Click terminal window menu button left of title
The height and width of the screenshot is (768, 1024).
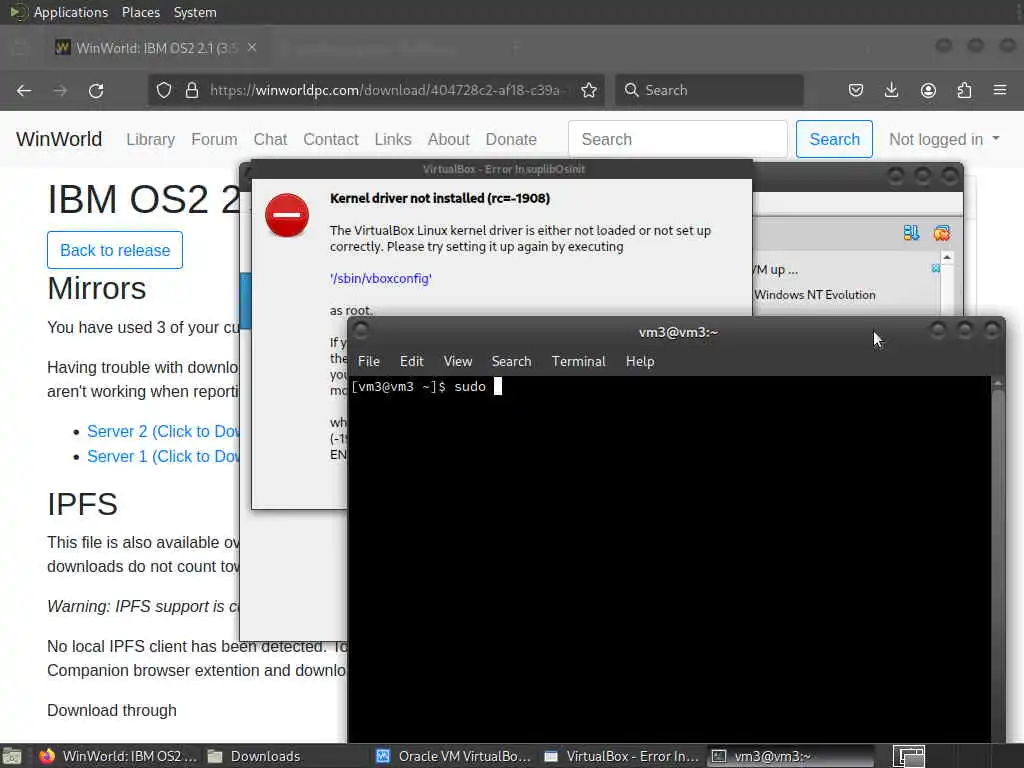361,331
